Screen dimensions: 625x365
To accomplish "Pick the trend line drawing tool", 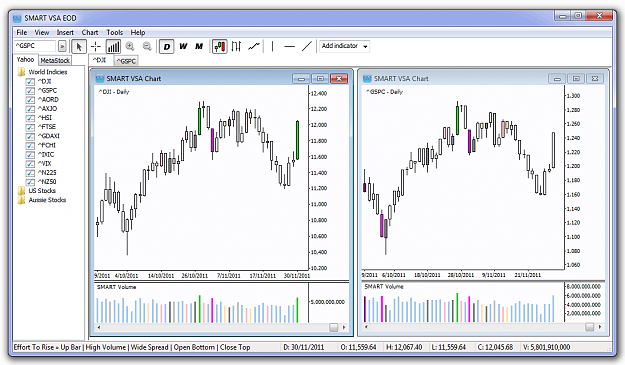I will pyautogui.click(x=307, y=47).
